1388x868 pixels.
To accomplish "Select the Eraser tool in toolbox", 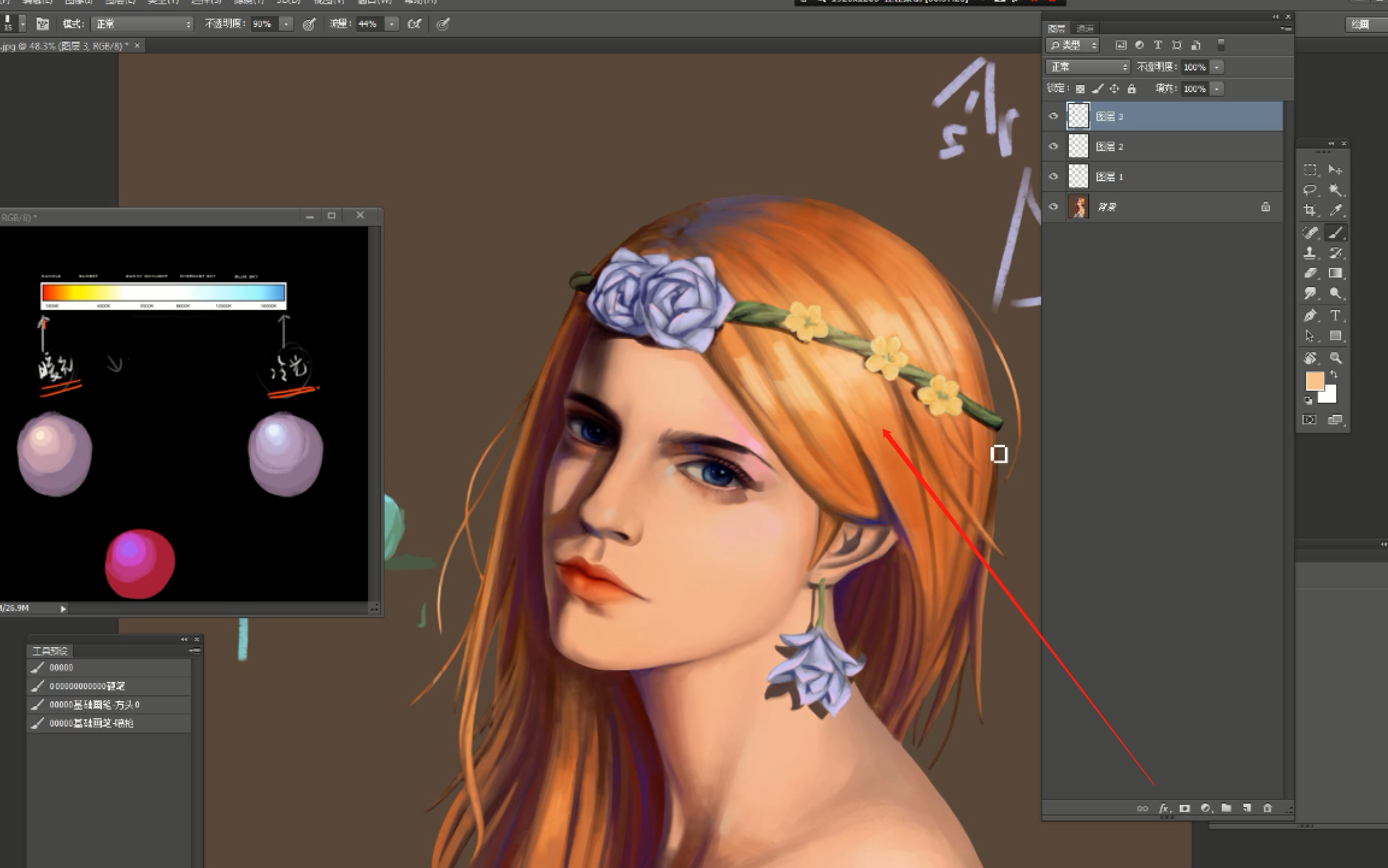I will point(1310,273).
